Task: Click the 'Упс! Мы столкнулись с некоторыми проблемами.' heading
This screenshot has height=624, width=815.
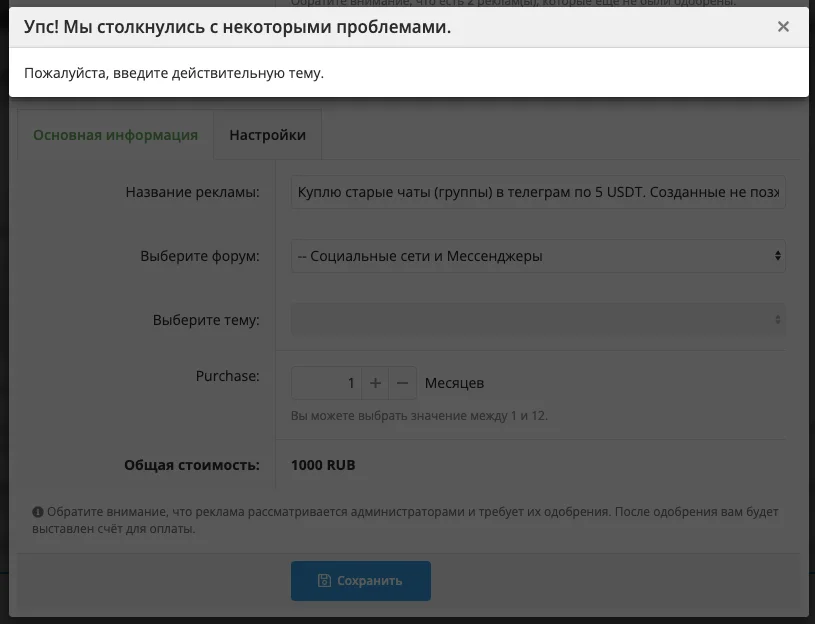Action: click(237, 26)
